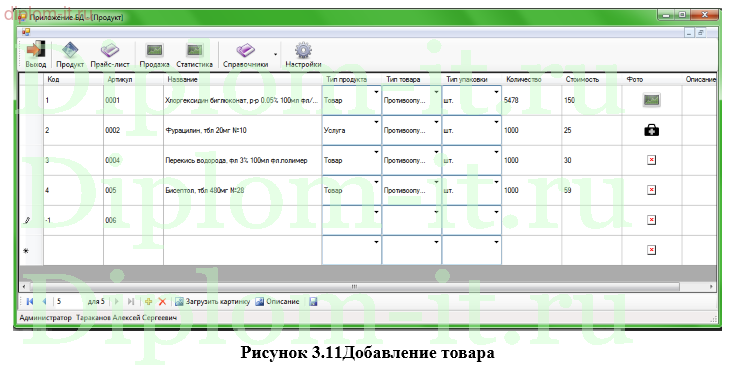Screen dimensions: 736x375
Task: Open the empty Тип товара dropdown in row 006
Action: click(x=436, y=213)
